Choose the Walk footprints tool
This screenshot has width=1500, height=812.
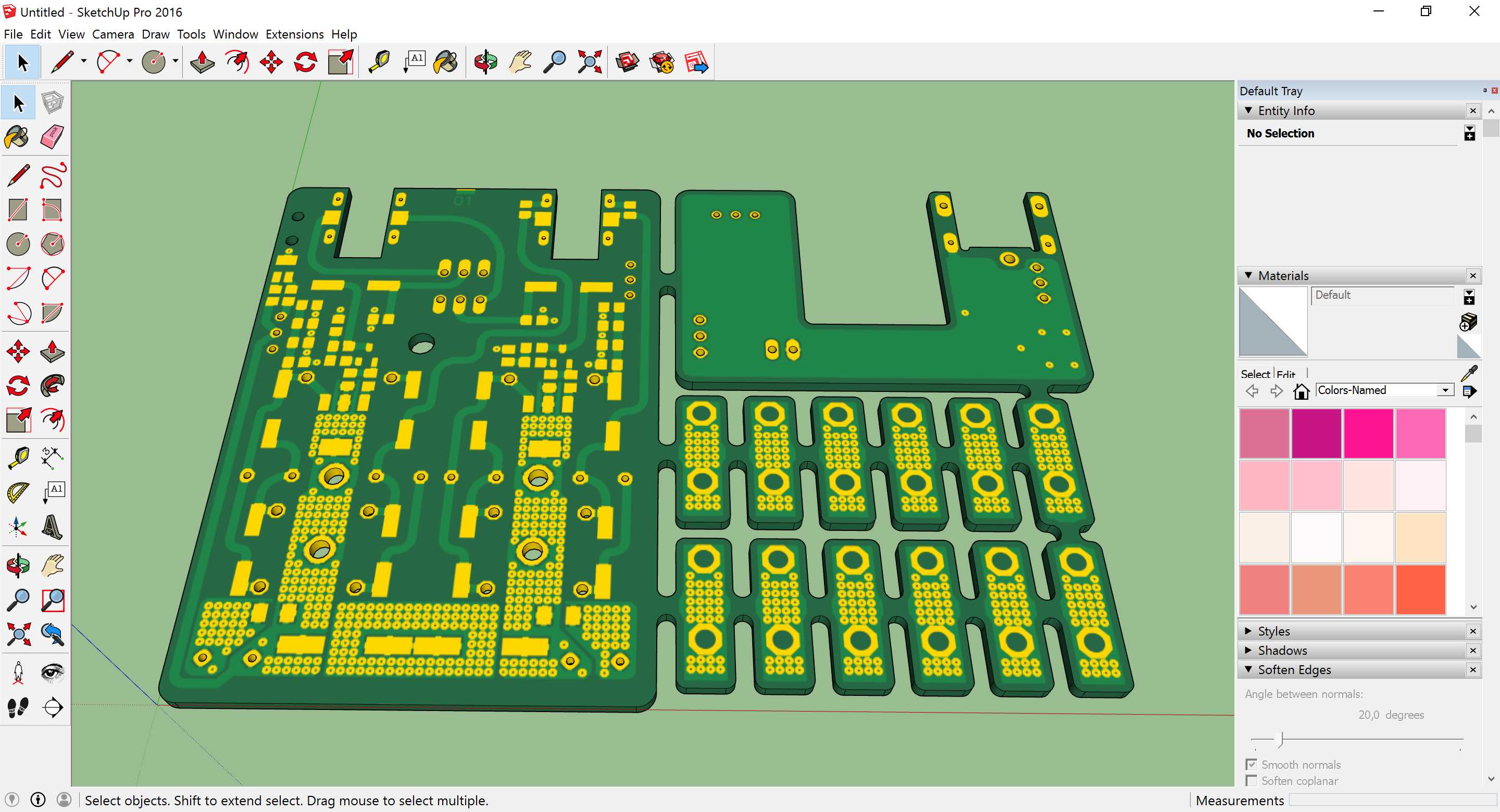click(x=18, y=707)
